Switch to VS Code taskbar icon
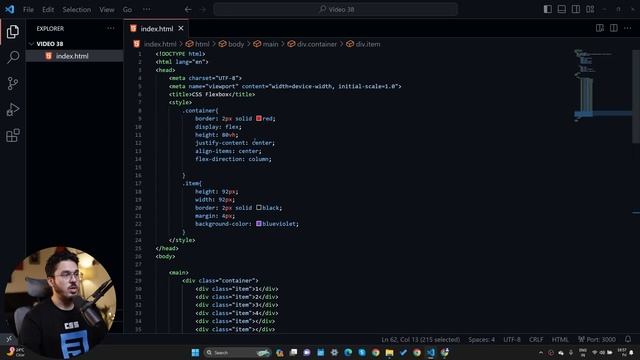 click(431, 352)
